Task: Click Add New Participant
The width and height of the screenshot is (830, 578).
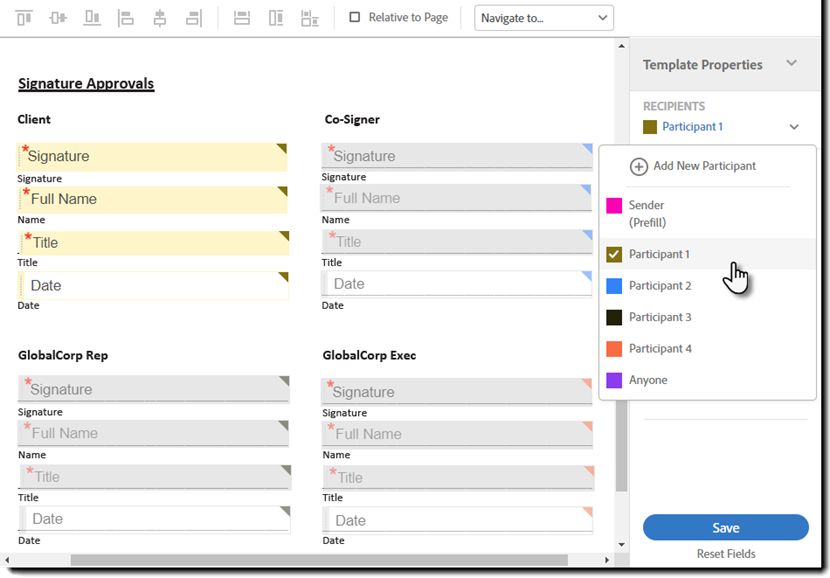Action: tap(693, 166)
